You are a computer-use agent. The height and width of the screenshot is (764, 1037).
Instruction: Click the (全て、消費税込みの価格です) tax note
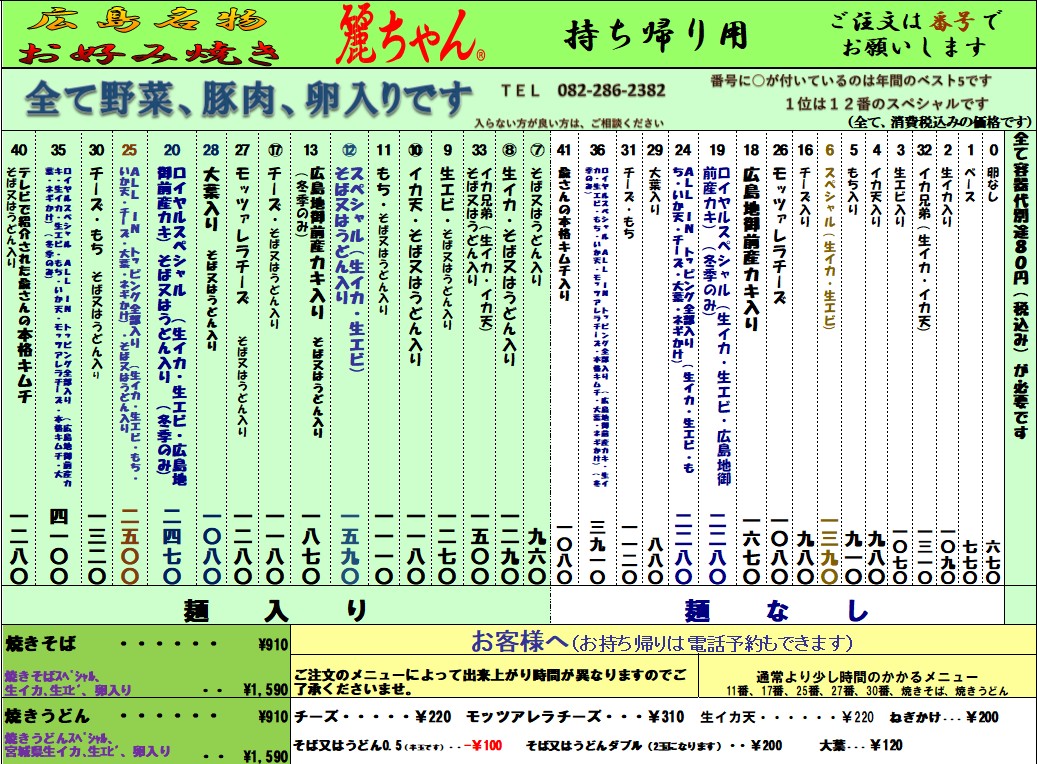tap(939, 122)
